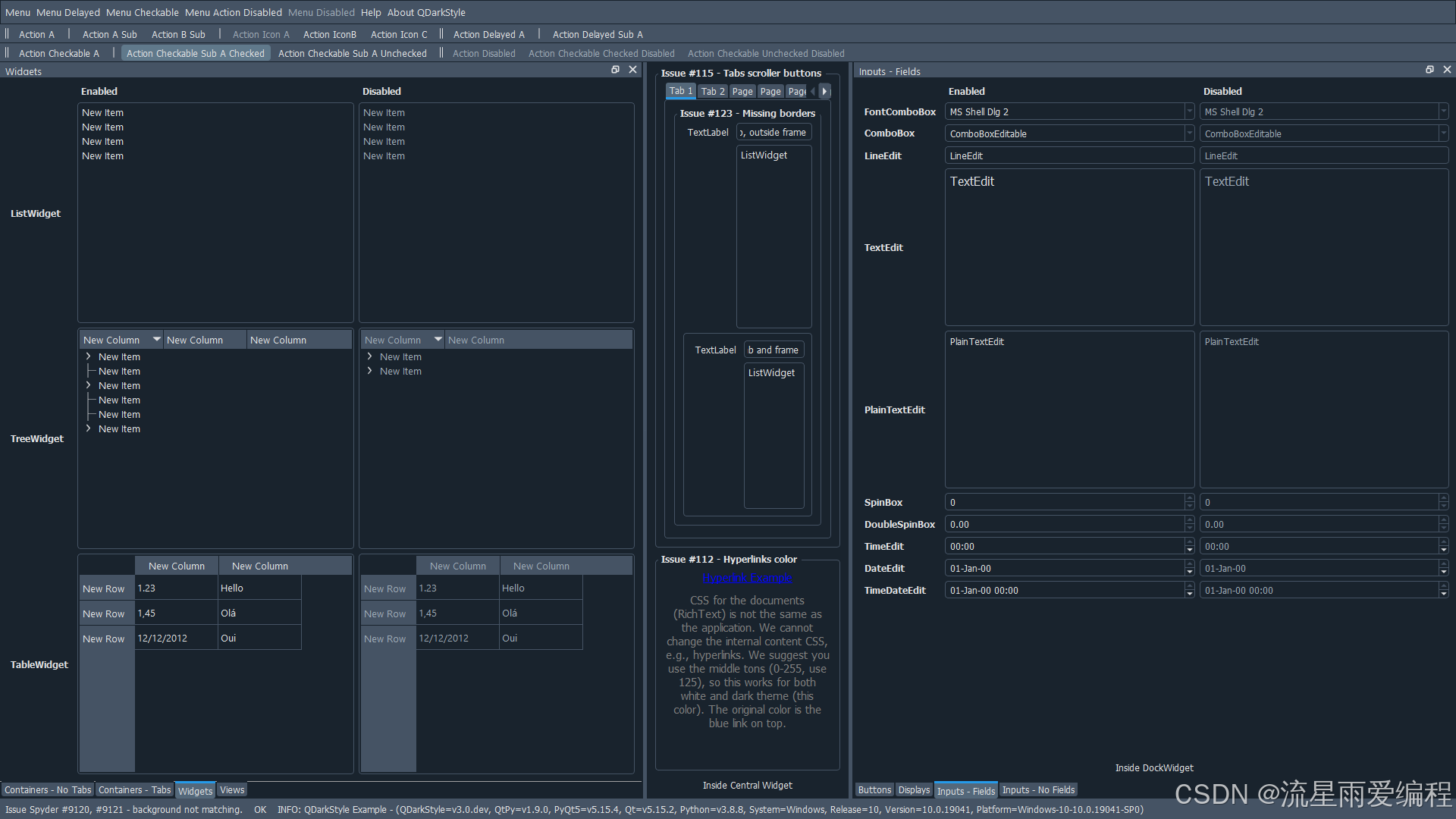Float the Inputs - Fields dock
1456x819 pixels.
1429,70
